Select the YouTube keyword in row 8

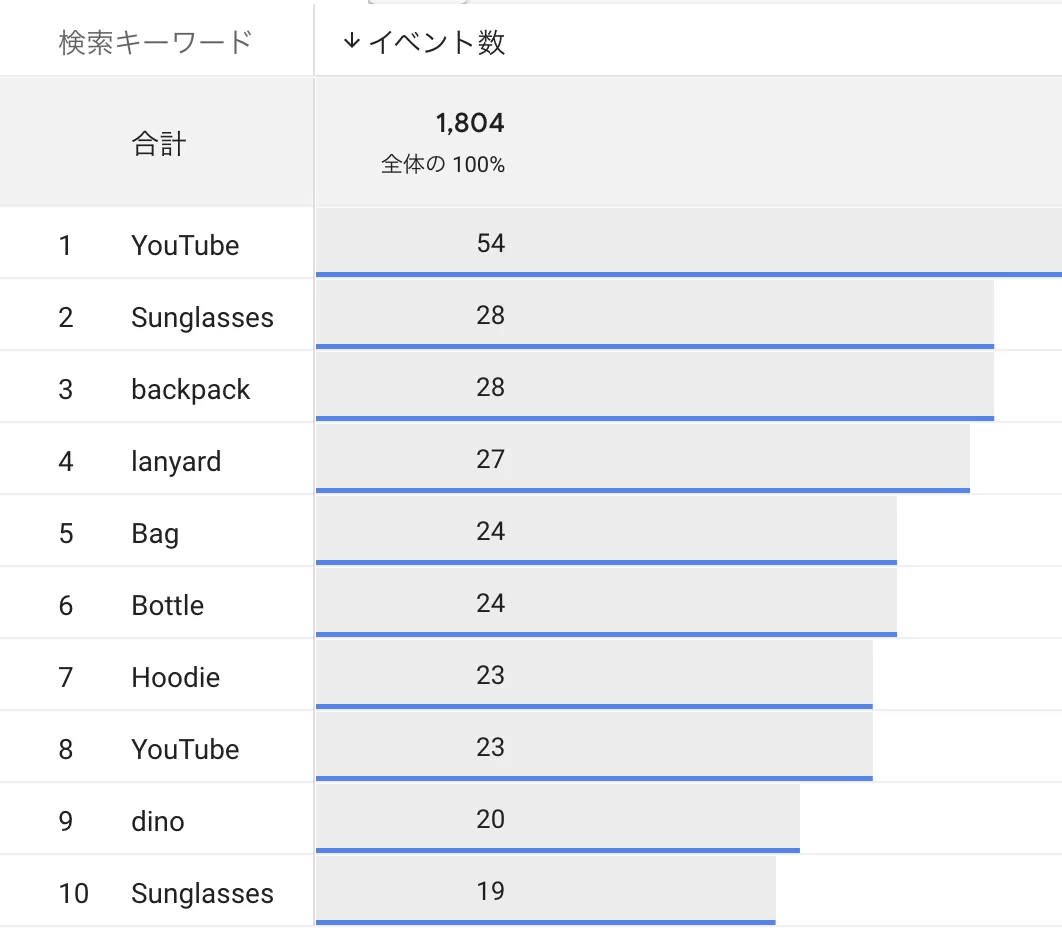(x=185, y=749)
